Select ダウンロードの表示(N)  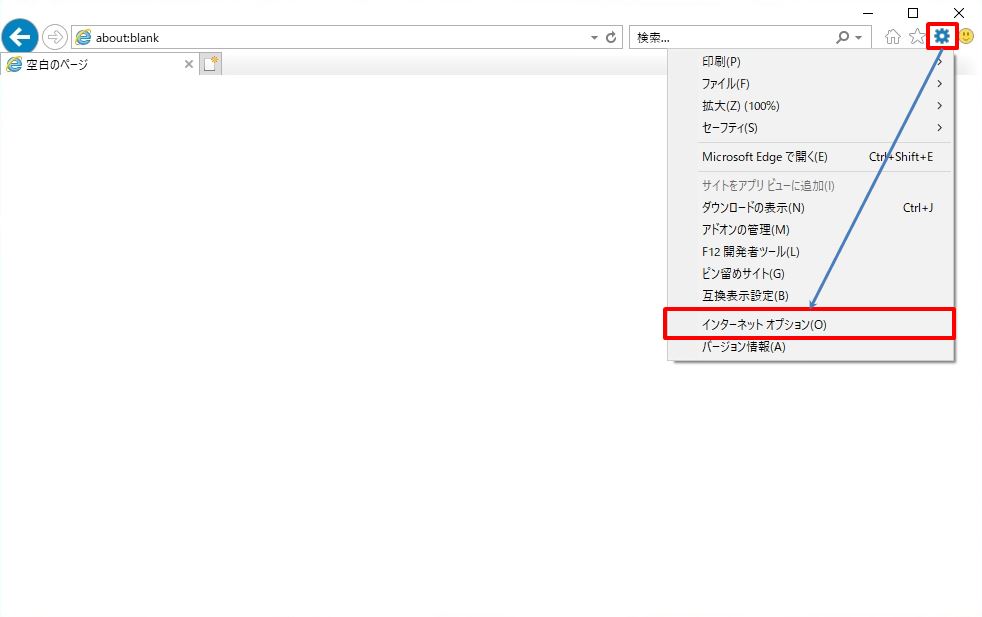(811, 207)
